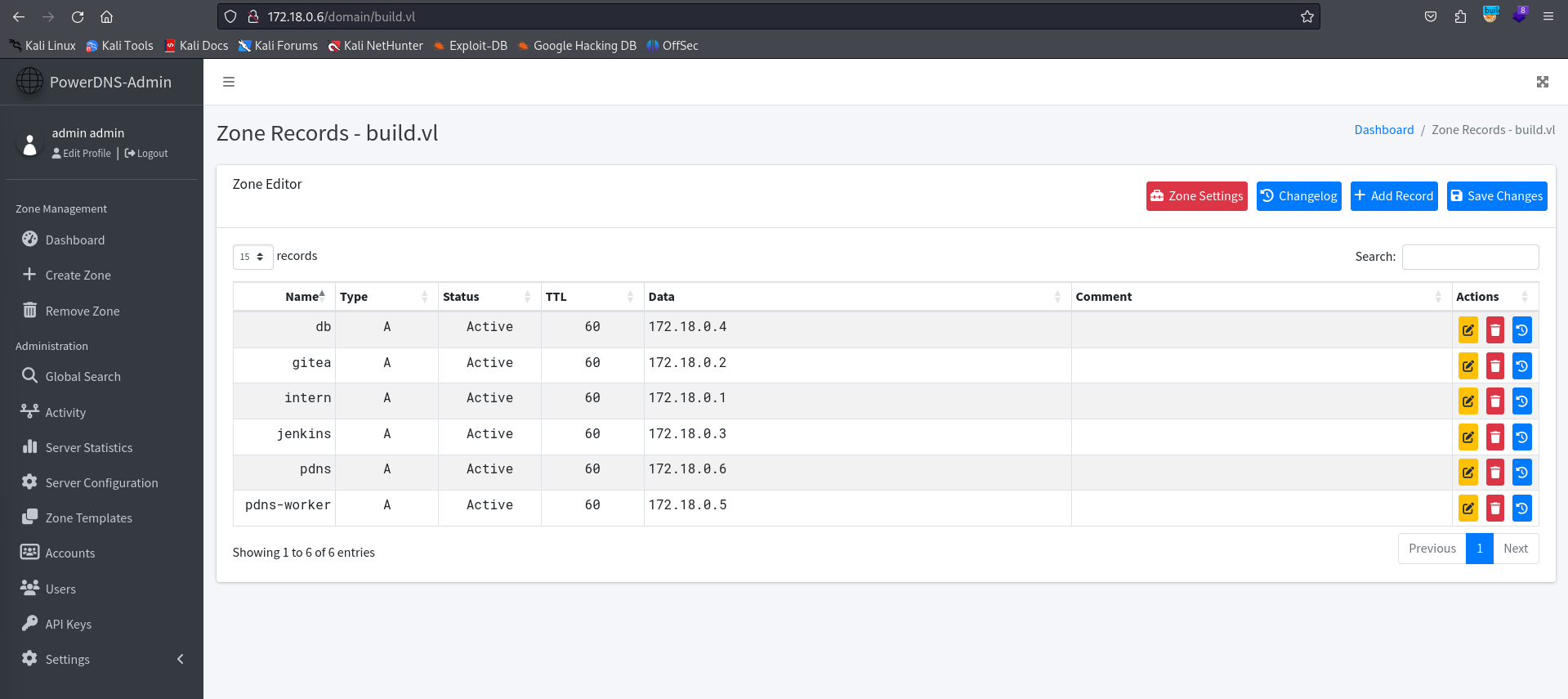Reload the page in browser
Viewport: 1568px width, 699px height.
pyautogui.click(x=78, y=16)
